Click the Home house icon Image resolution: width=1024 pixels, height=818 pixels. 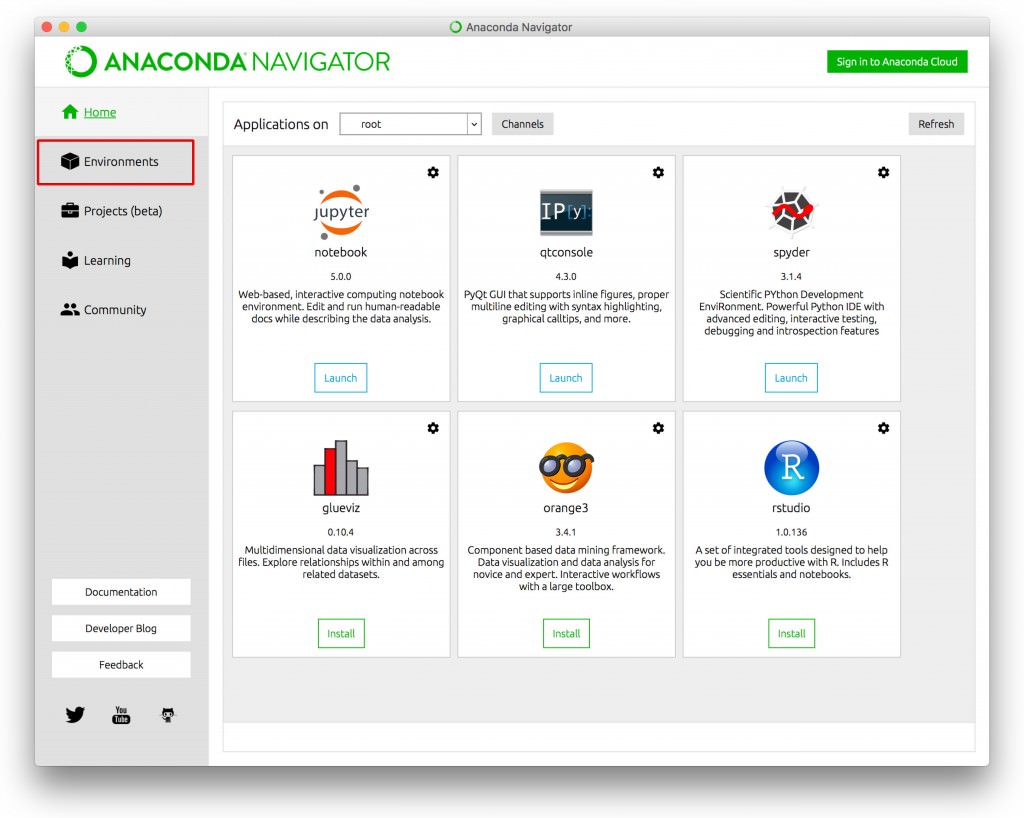(70, 112)
